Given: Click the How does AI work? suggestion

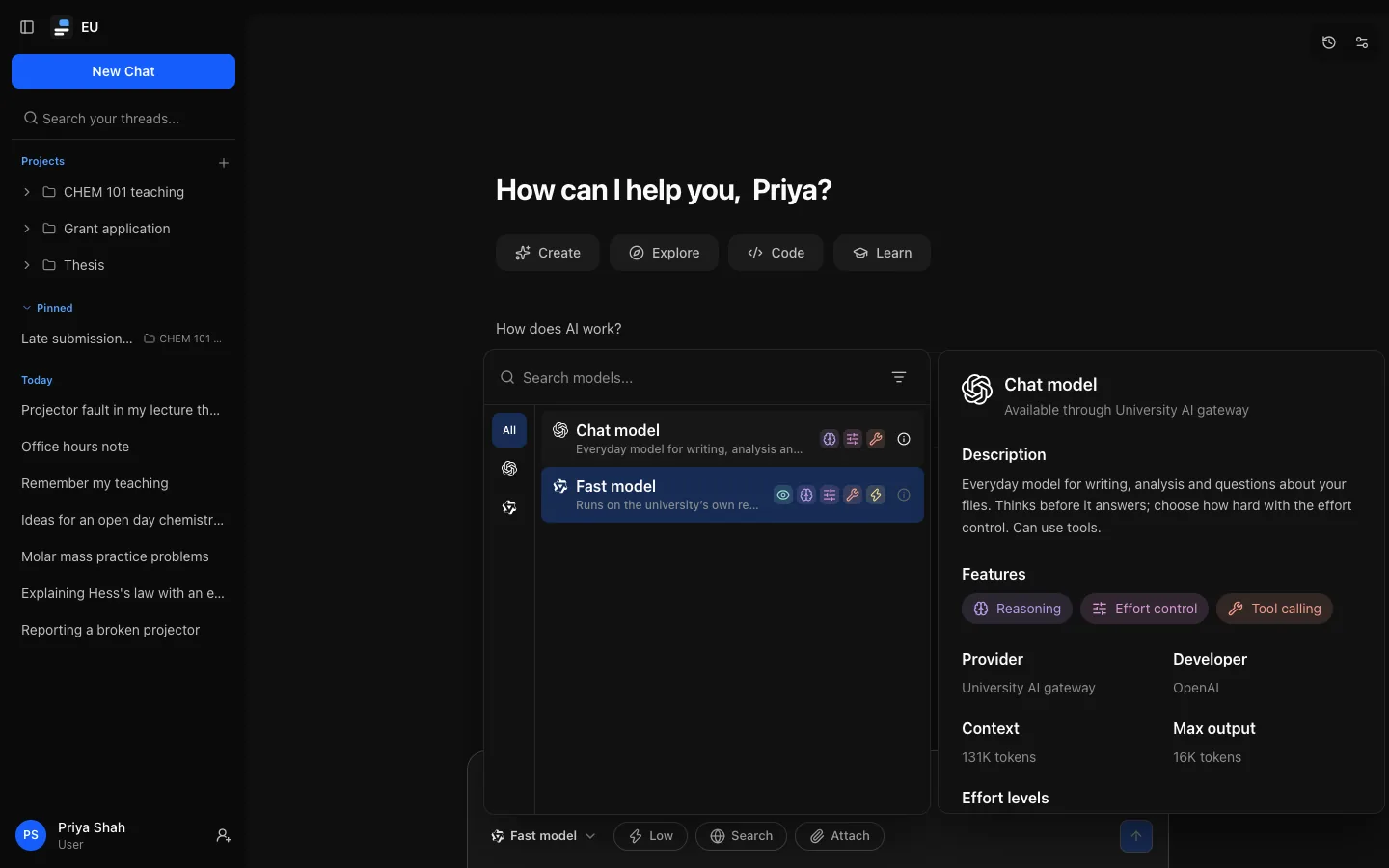Looking at the screenshot, I should click(558, 329).
